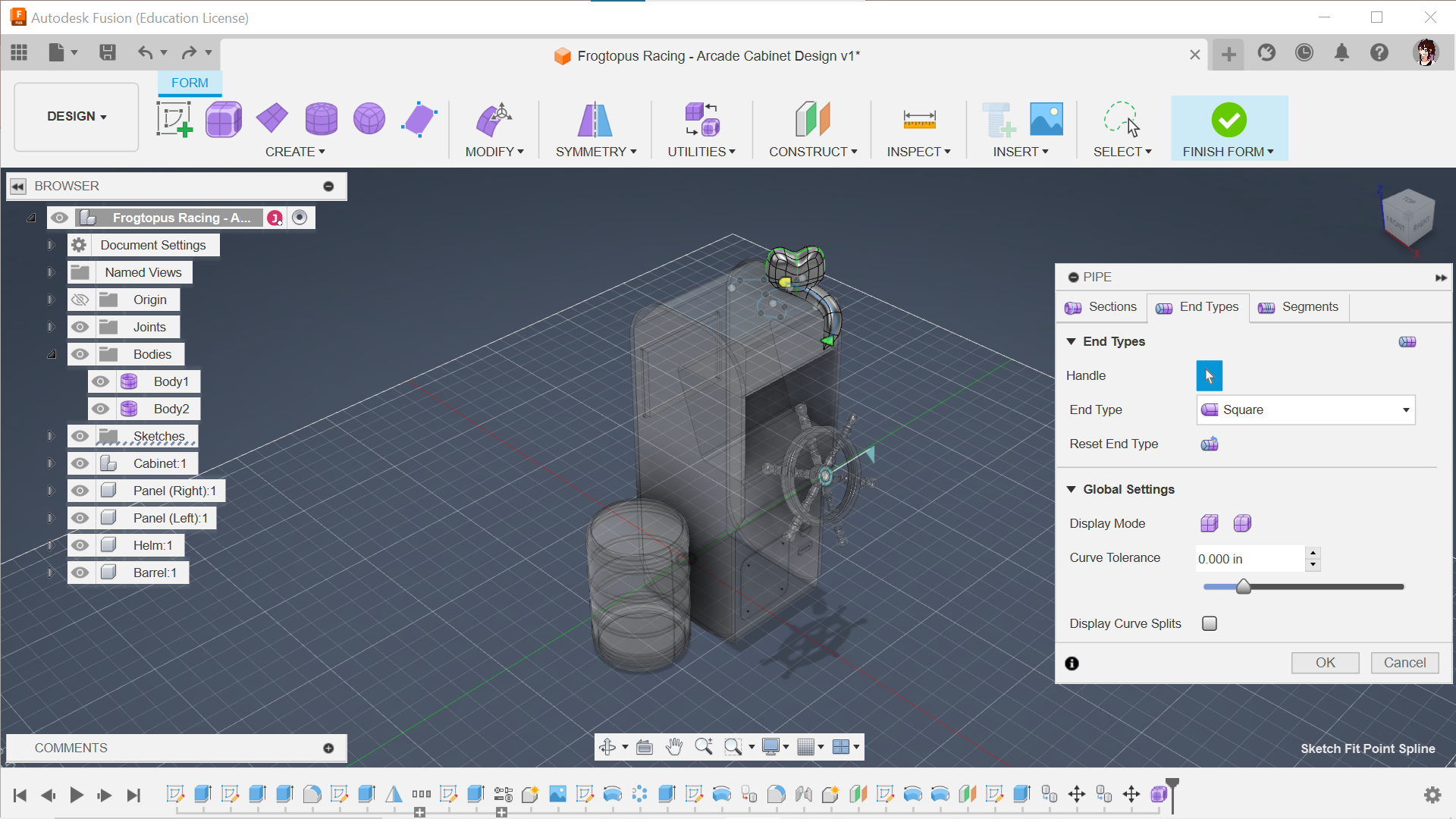Open the FINISH FORM menu
The height and width of the screenshot is (819, 1456).
(1228, 152)
